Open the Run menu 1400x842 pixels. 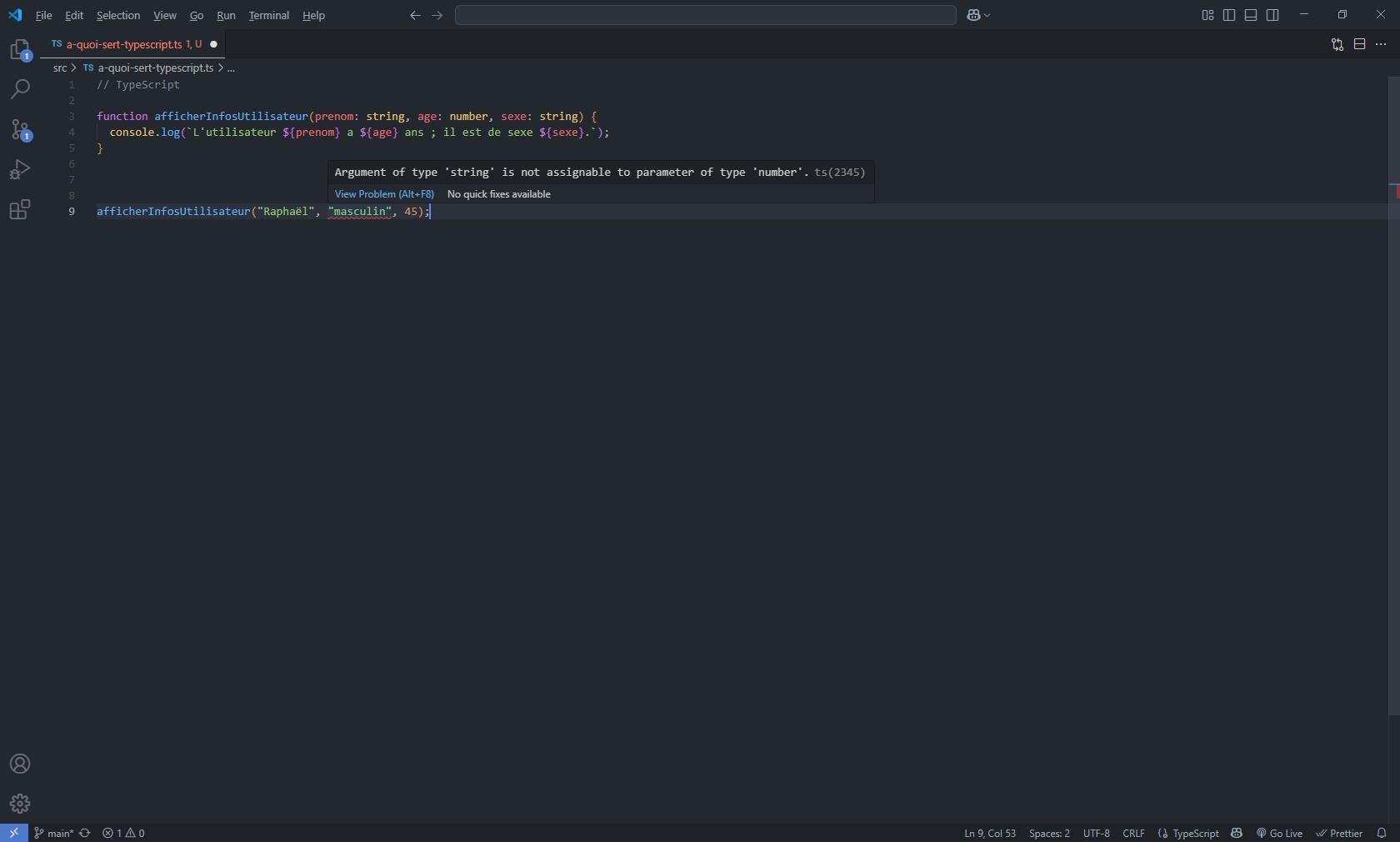click(226, 15)
